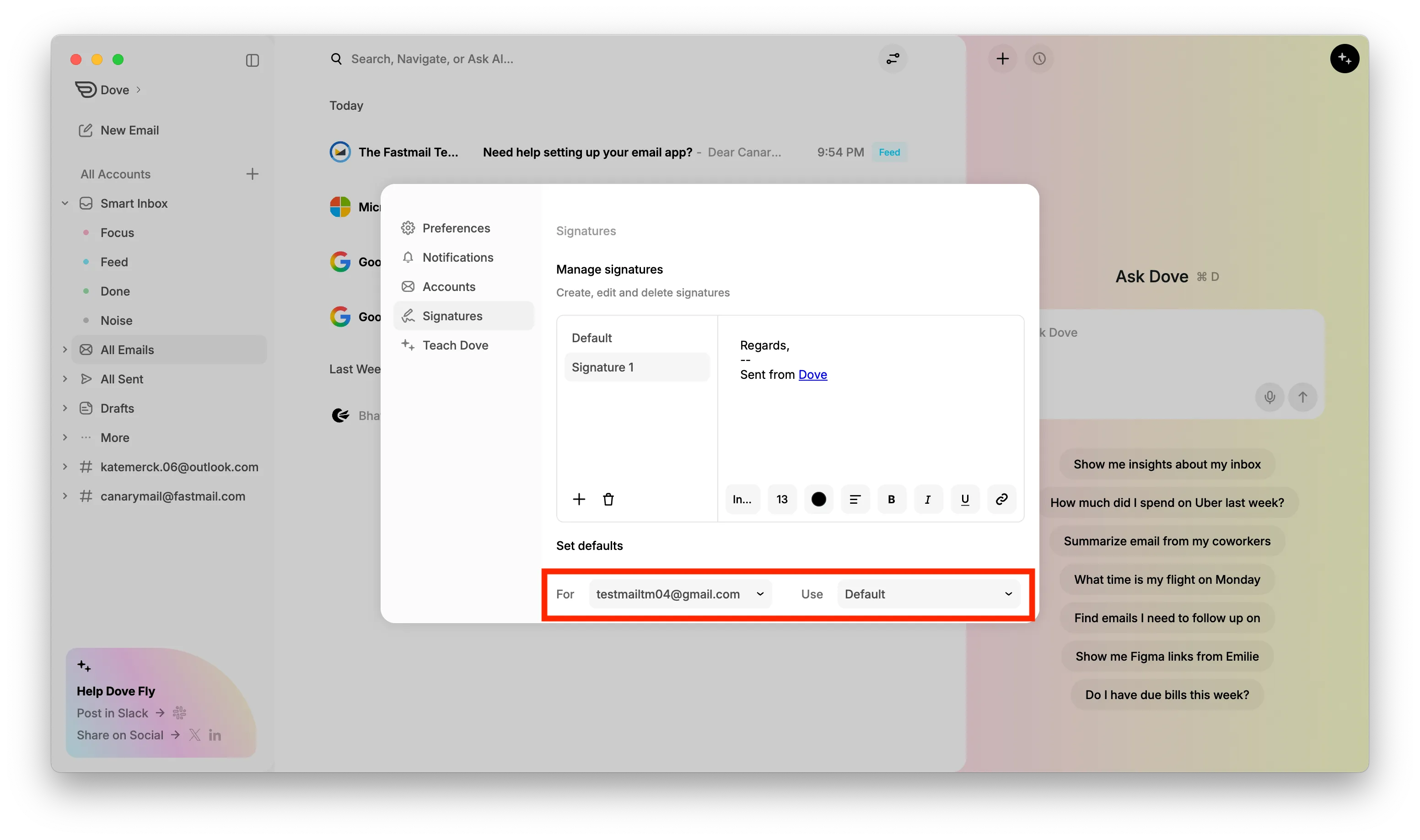The image size is (1420, 840).
Task: Toggle bold formatting in signature editor
Action: click(x=891, y=499)
